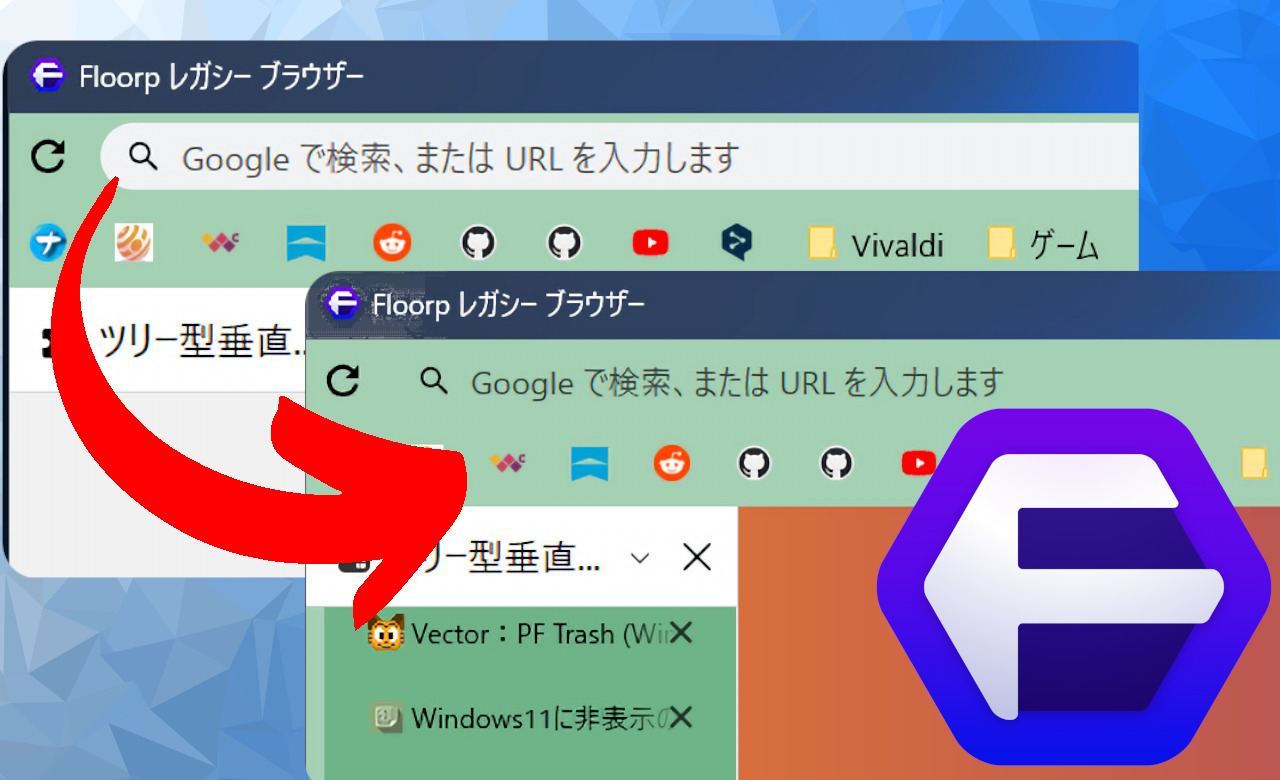
Task: Click the search icon in front window's address bar
Action: pyautogui.click(x=433, y=381)
